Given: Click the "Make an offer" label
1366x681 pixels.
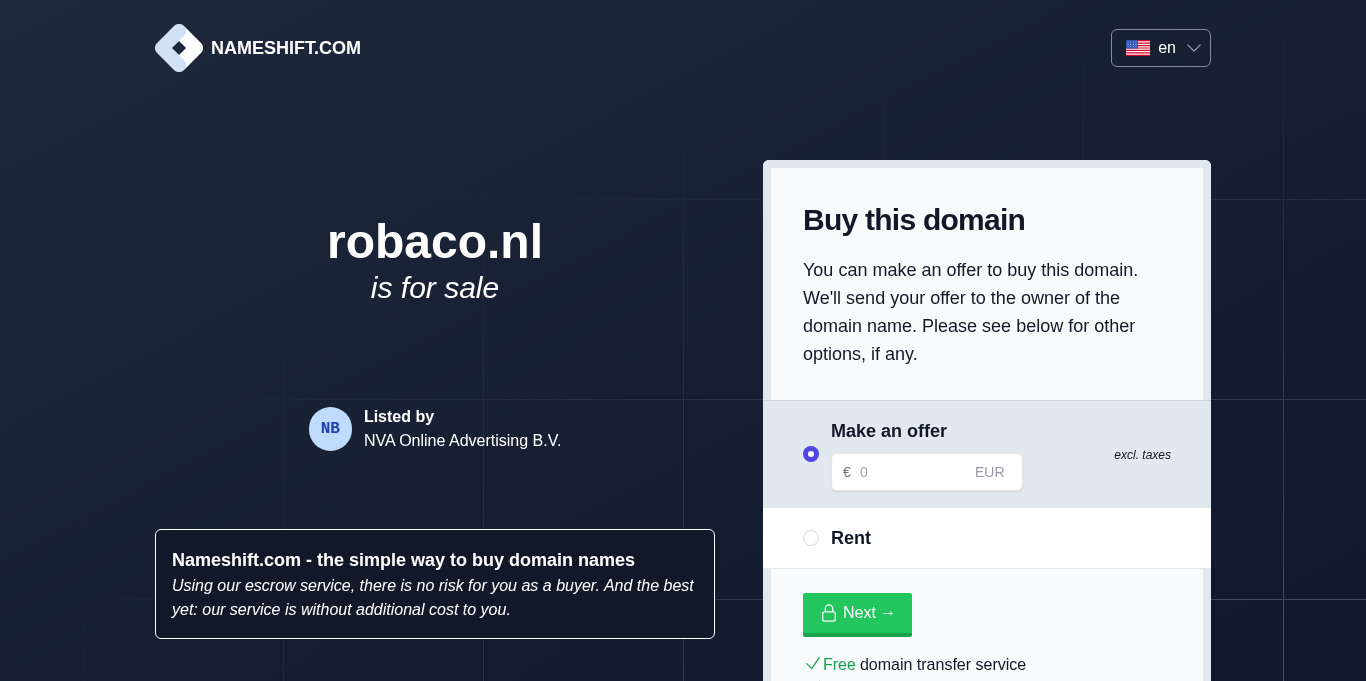Looking at the screenshot, I should coord(889,431).
